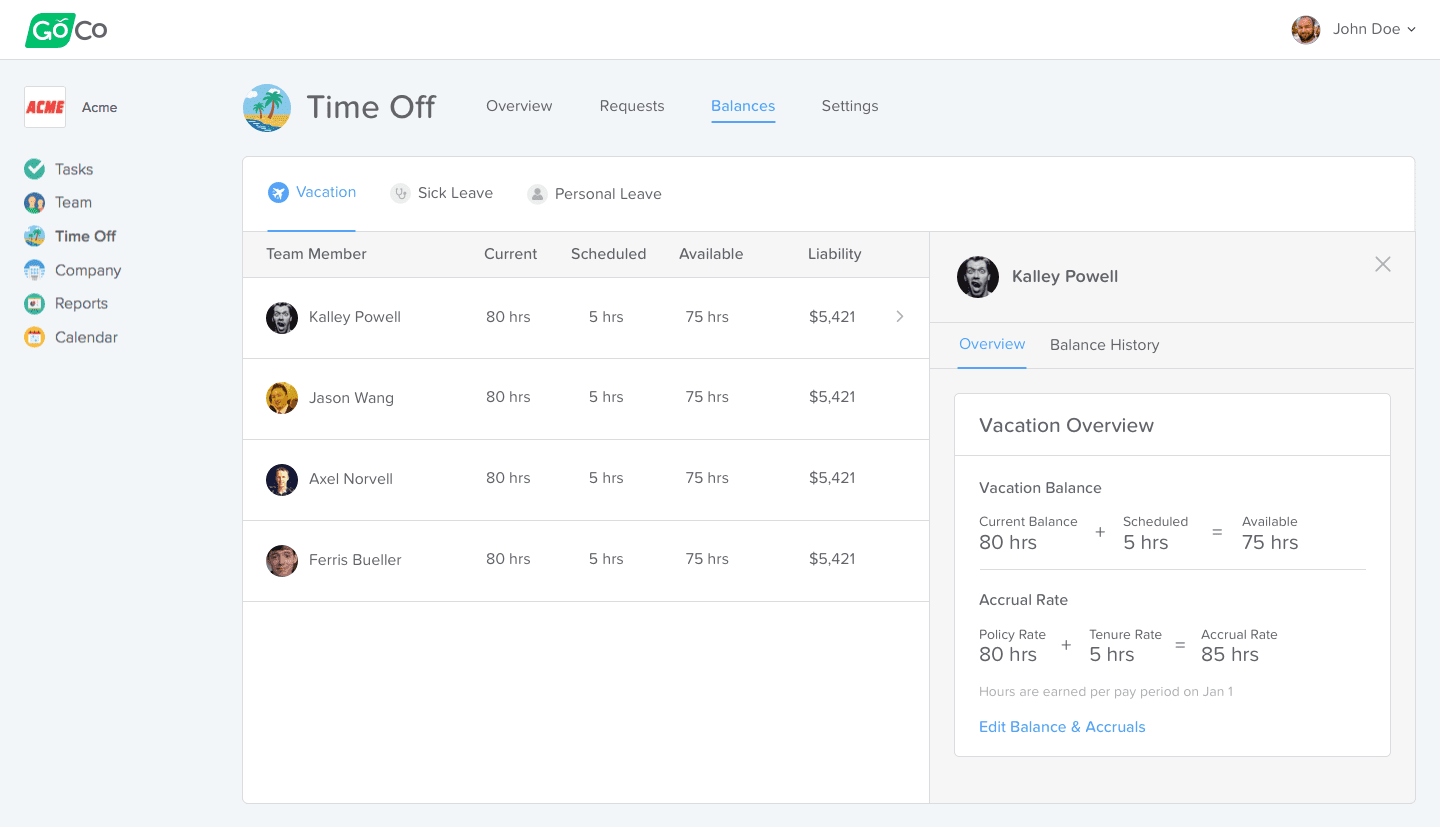Viewport: 1440px width, 827px height.
Task: Go to the Overview tab in Time Off header
Action: pyautogui.click(x=519, y=106)
